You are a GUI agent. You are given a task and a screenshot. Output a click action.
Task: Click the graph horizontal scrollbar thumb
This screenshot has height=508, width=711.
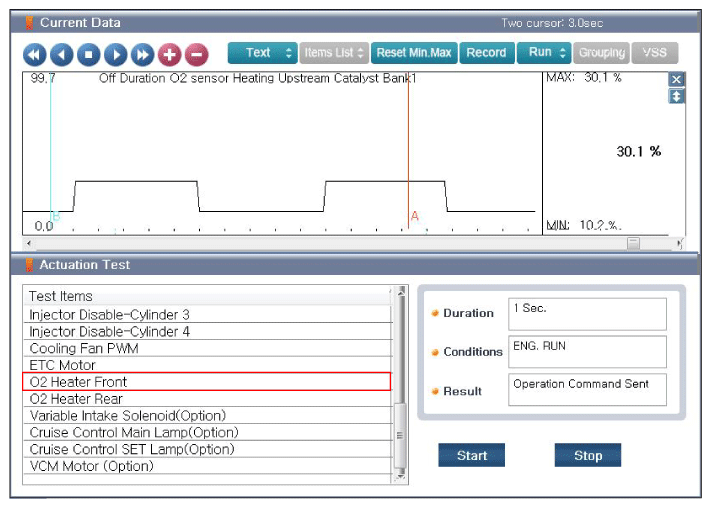(x=633, y=242)
